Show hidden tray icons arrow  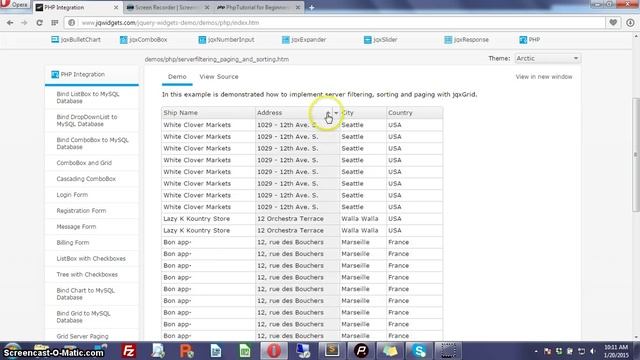click(x=536, y=351)
